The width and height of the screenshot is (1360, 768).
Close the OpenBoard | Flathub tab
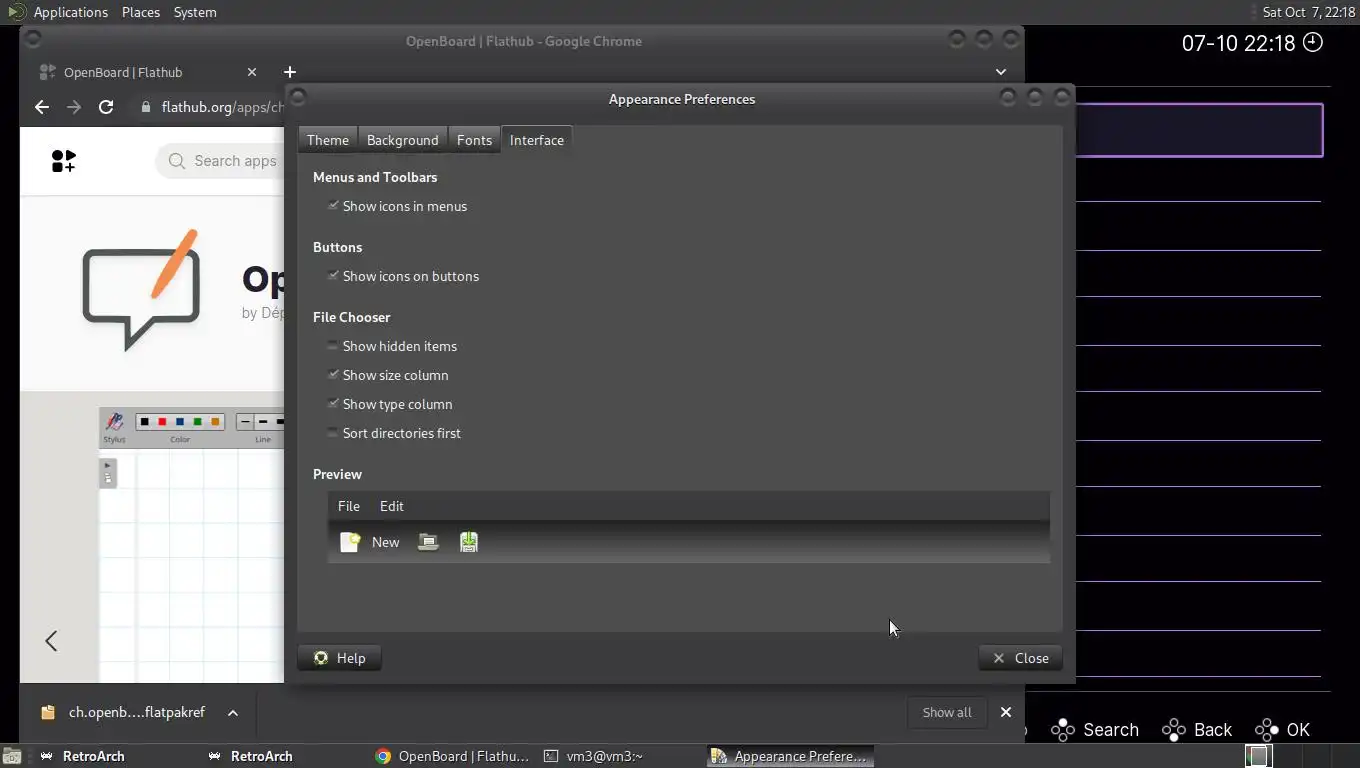252,72
